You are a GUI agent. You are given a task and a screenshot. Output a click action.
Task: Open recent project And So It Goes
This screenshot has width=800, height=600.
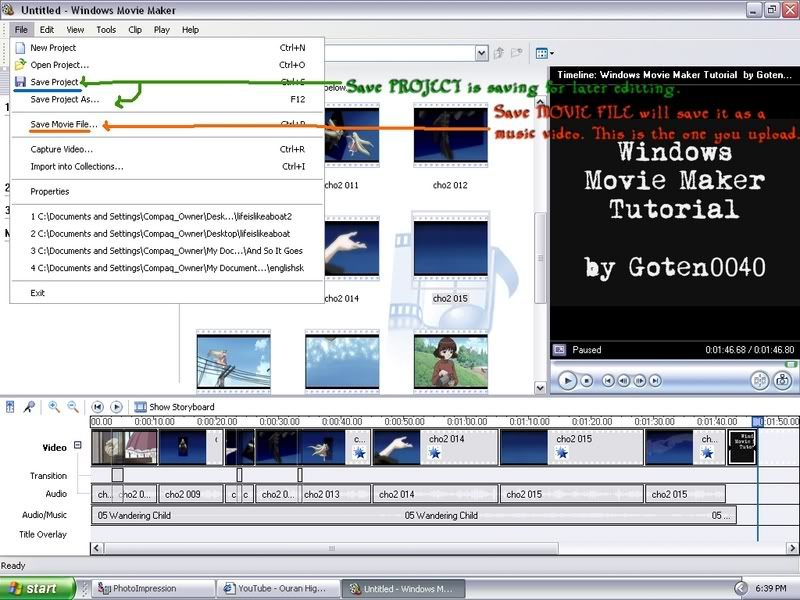click(167, 251)
